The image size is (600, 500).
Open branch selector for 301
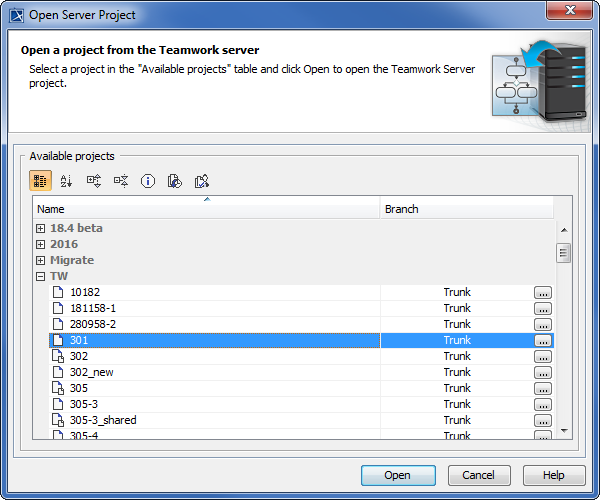click(543, 340)
